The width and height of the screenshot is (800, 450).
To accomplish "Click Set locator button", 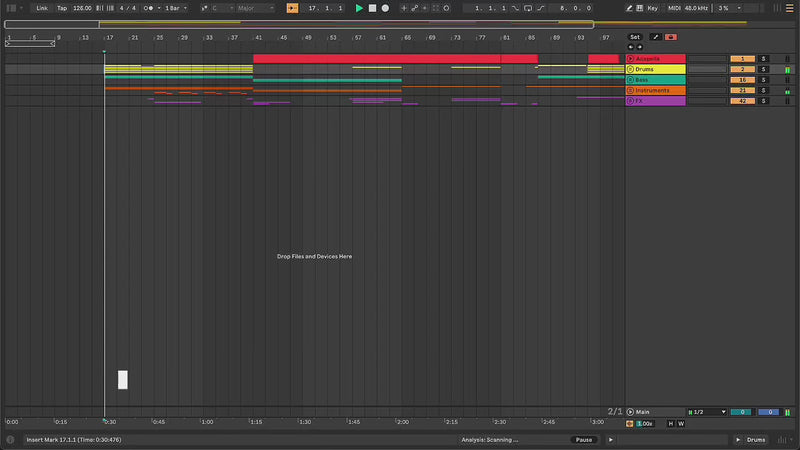I will pos(634,37).
